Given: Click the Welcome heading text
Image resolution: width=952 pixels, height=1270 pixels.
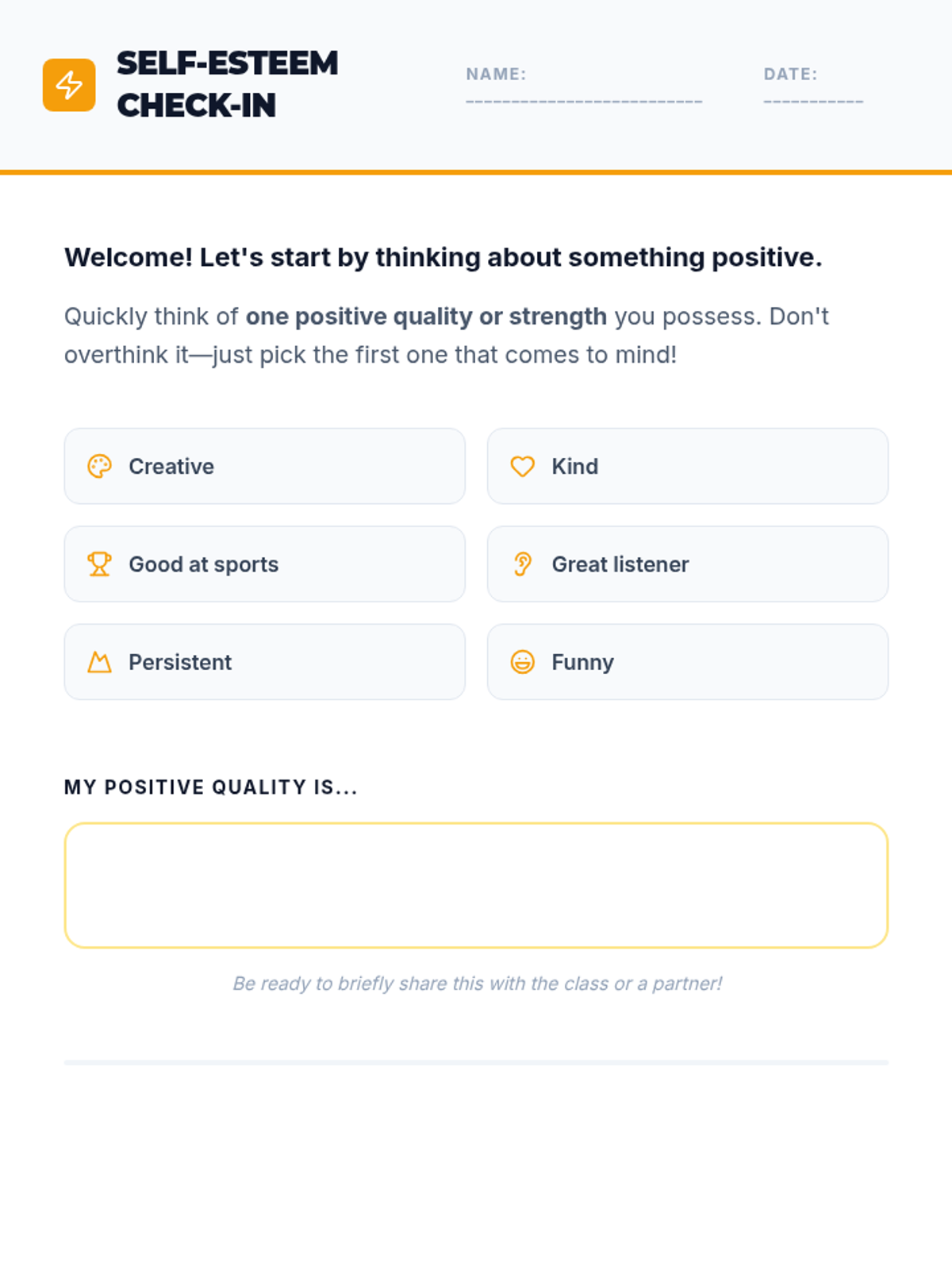Looking at the screenshot, I should pos(443,257).
